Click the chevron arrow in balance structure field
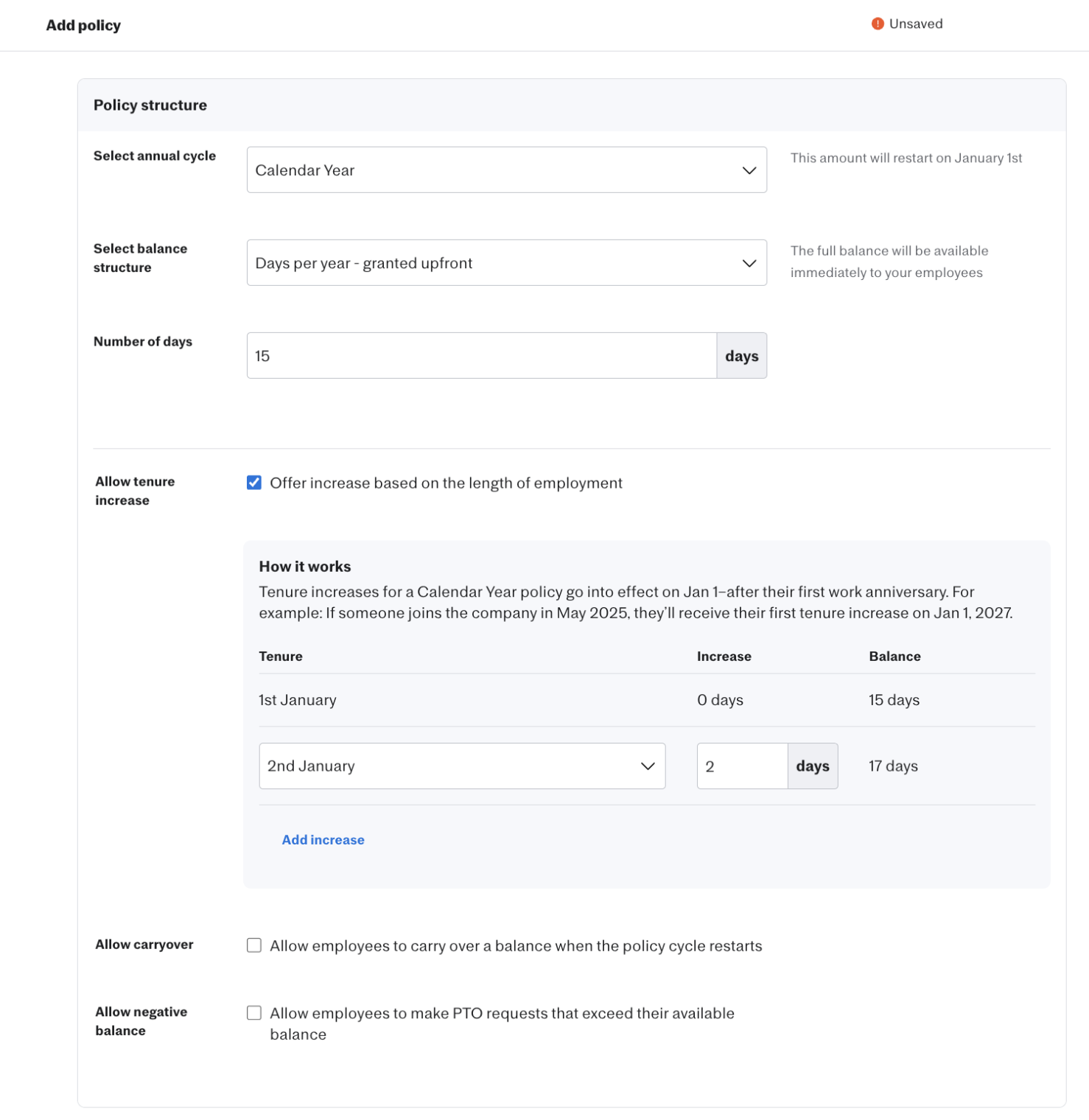 pos(749,263)
